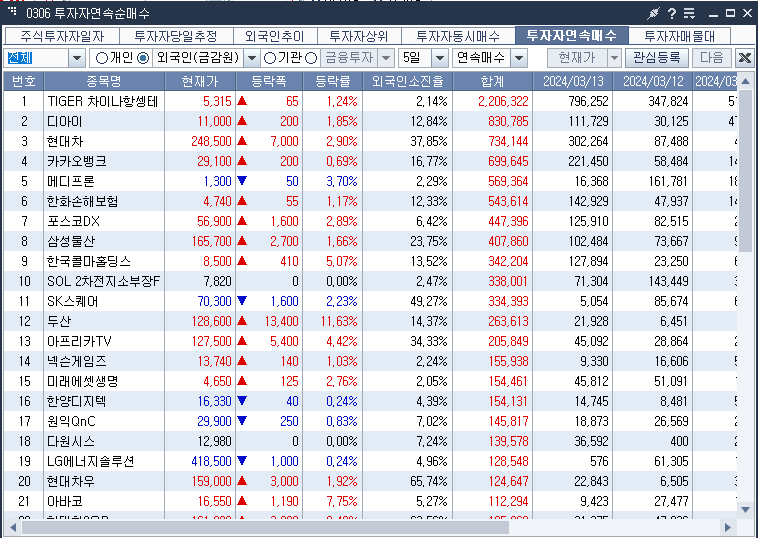Expand the 외국인(금감원) dropdown arrow
This screenshot has height=538, width=758.
pos(251,58)
